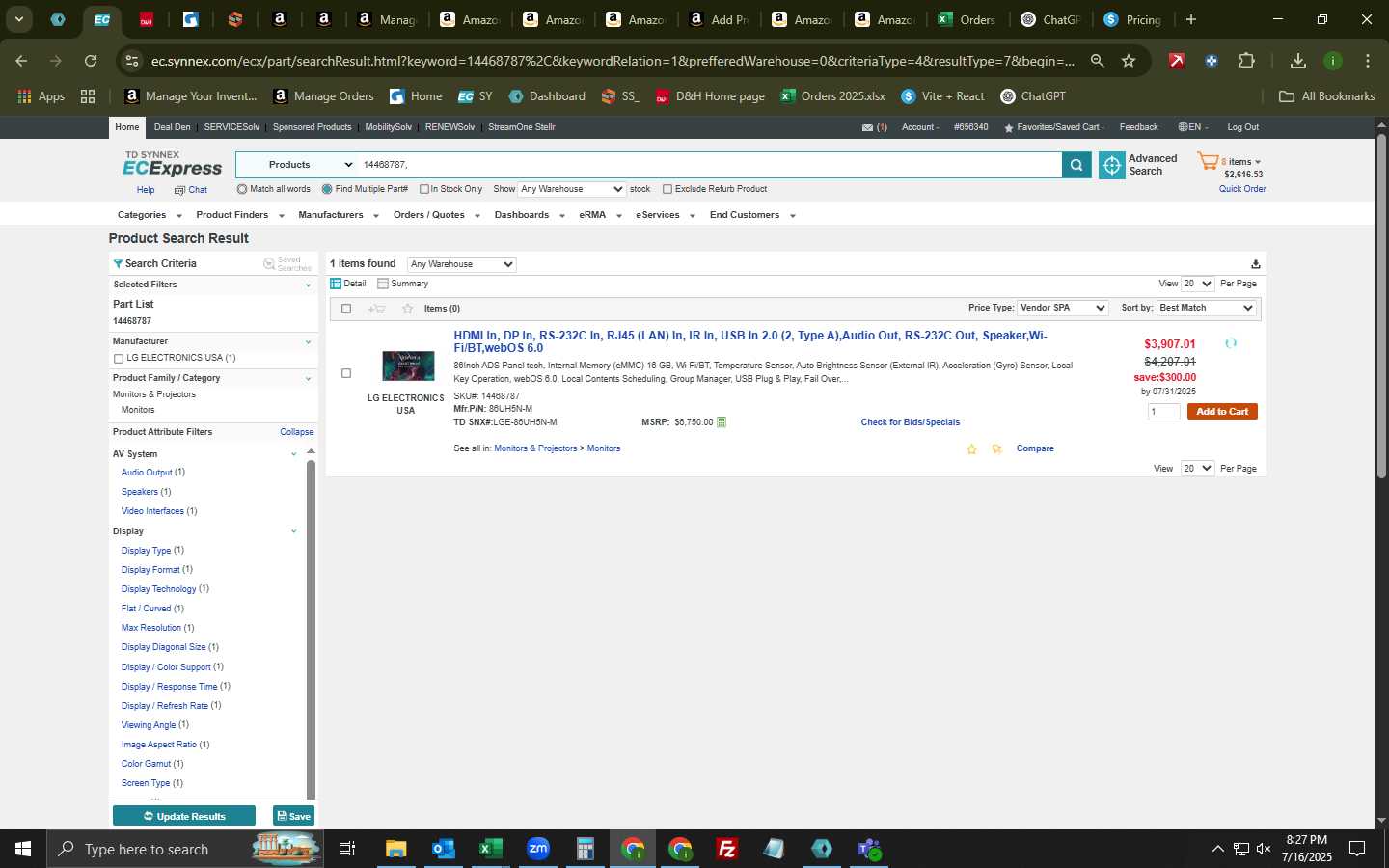This screenshot has width=1389, height=868.
Task: Open Sort by Best Match dropdown
Action: pyautogui.click(x=1207, y=308)
